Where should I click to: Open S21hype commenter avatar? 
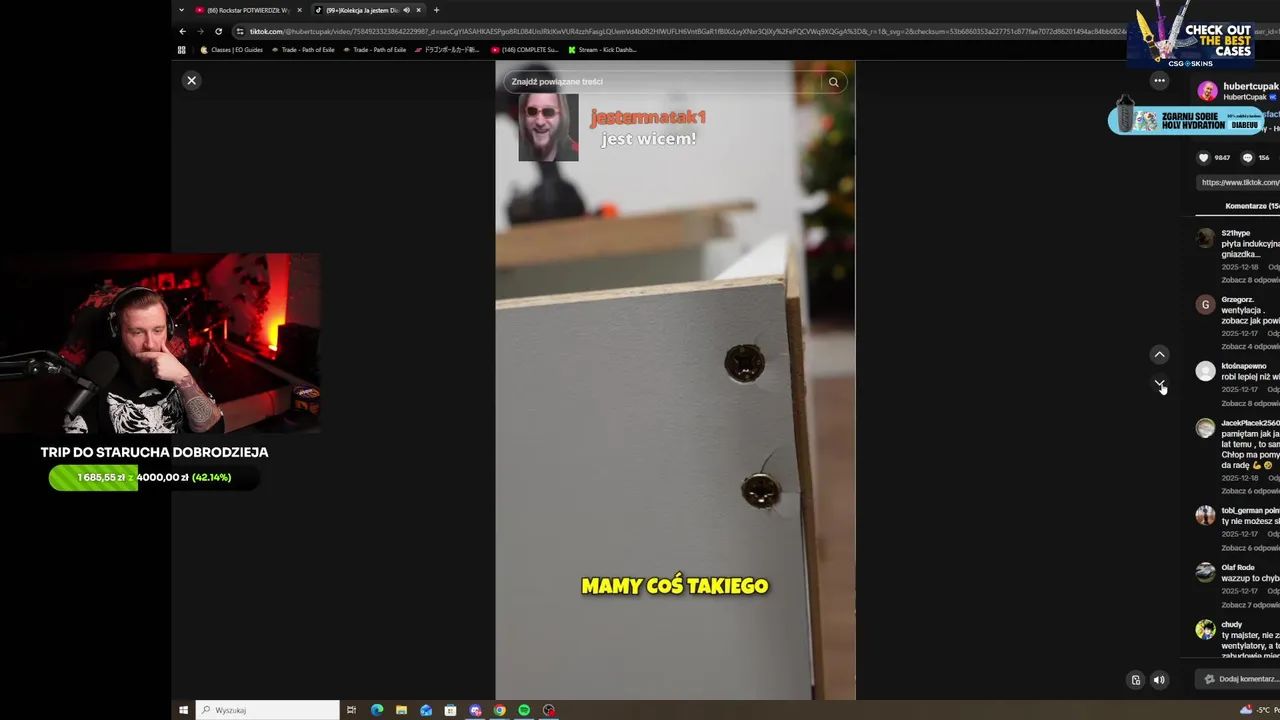point(1205,238)
